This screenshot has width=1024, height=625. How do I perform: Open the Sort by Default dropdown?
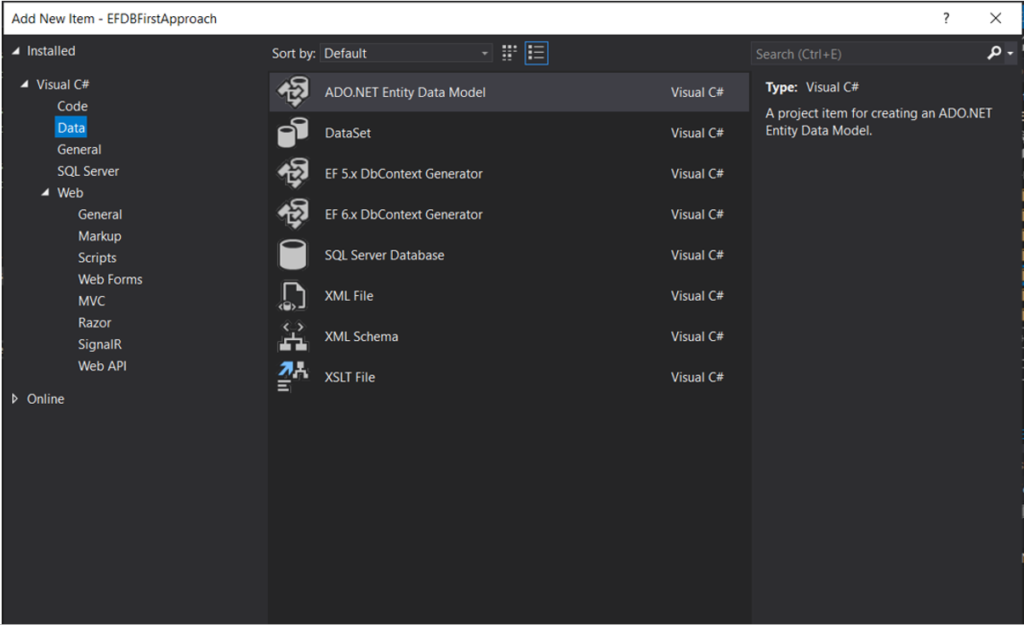(406, 53)
